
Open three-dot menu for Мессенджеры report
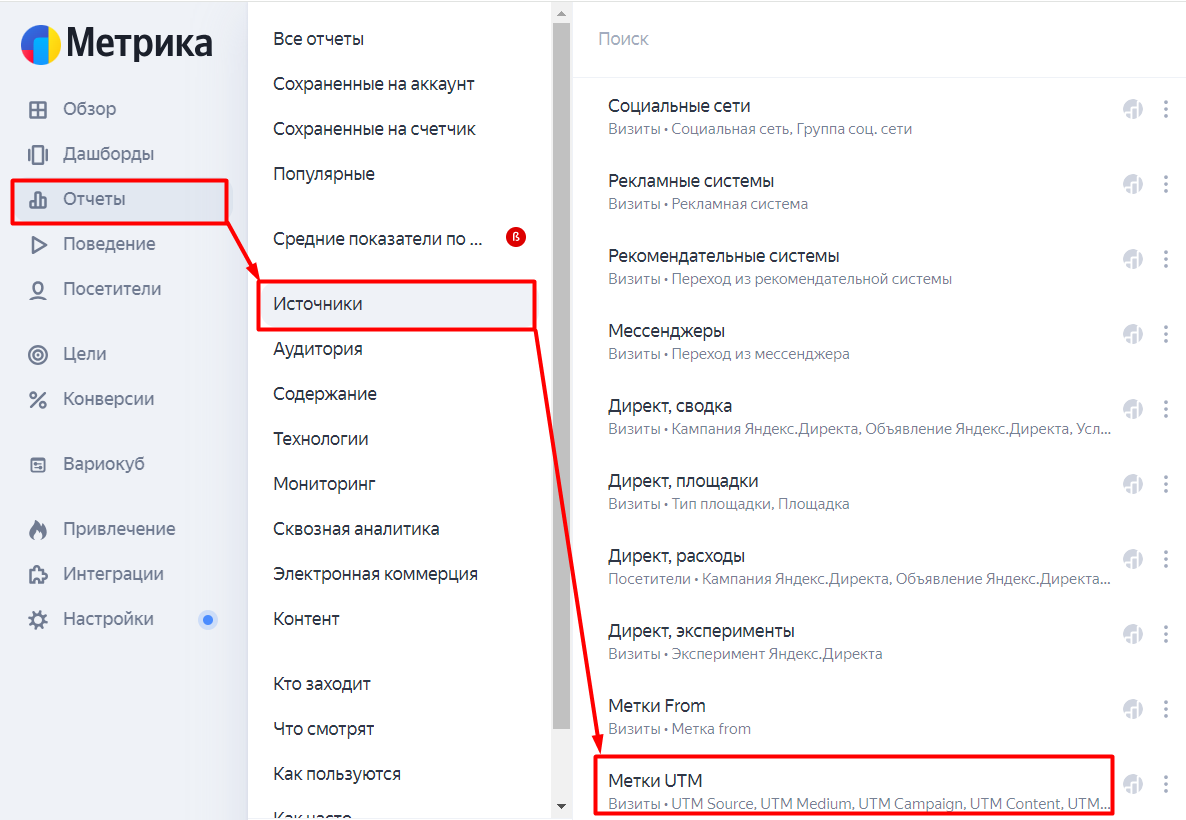click(x=1166, y=334)
